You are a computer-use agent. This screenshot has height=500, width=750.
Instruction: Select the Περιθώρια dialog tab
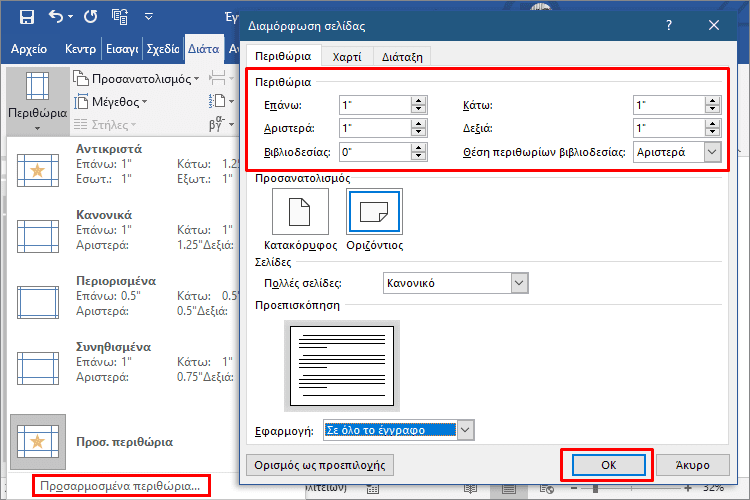point(283,56)
